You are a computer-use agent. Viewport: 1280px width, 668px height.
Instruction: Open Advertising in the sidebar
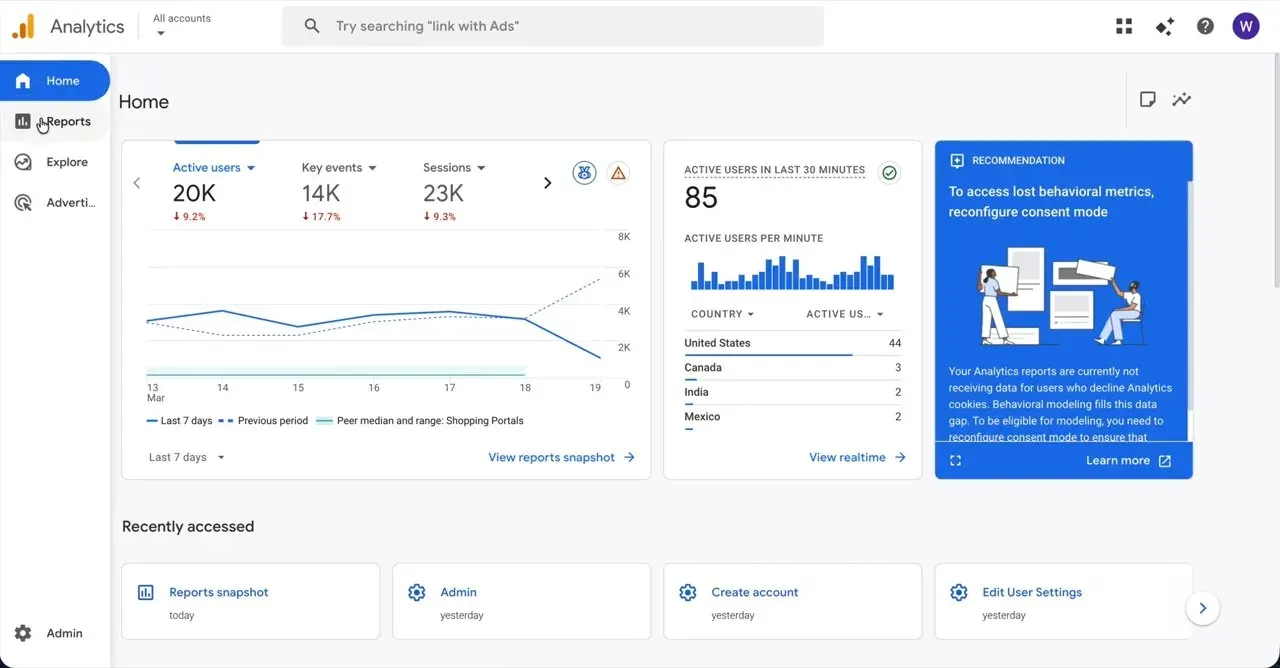point(55,203)
